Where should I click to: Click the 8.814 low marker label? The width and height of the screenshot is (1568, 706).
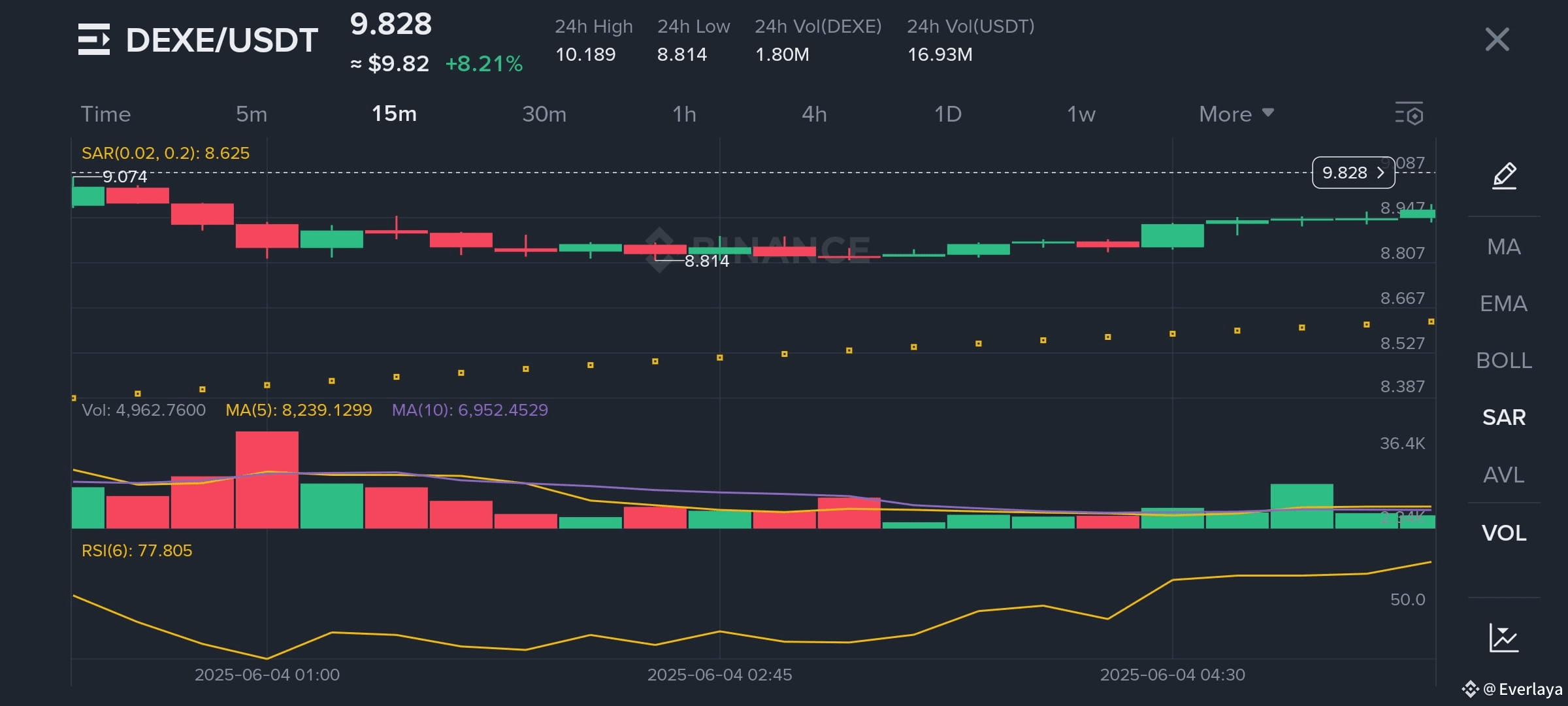pyautogui.click(x=706, y=261)
